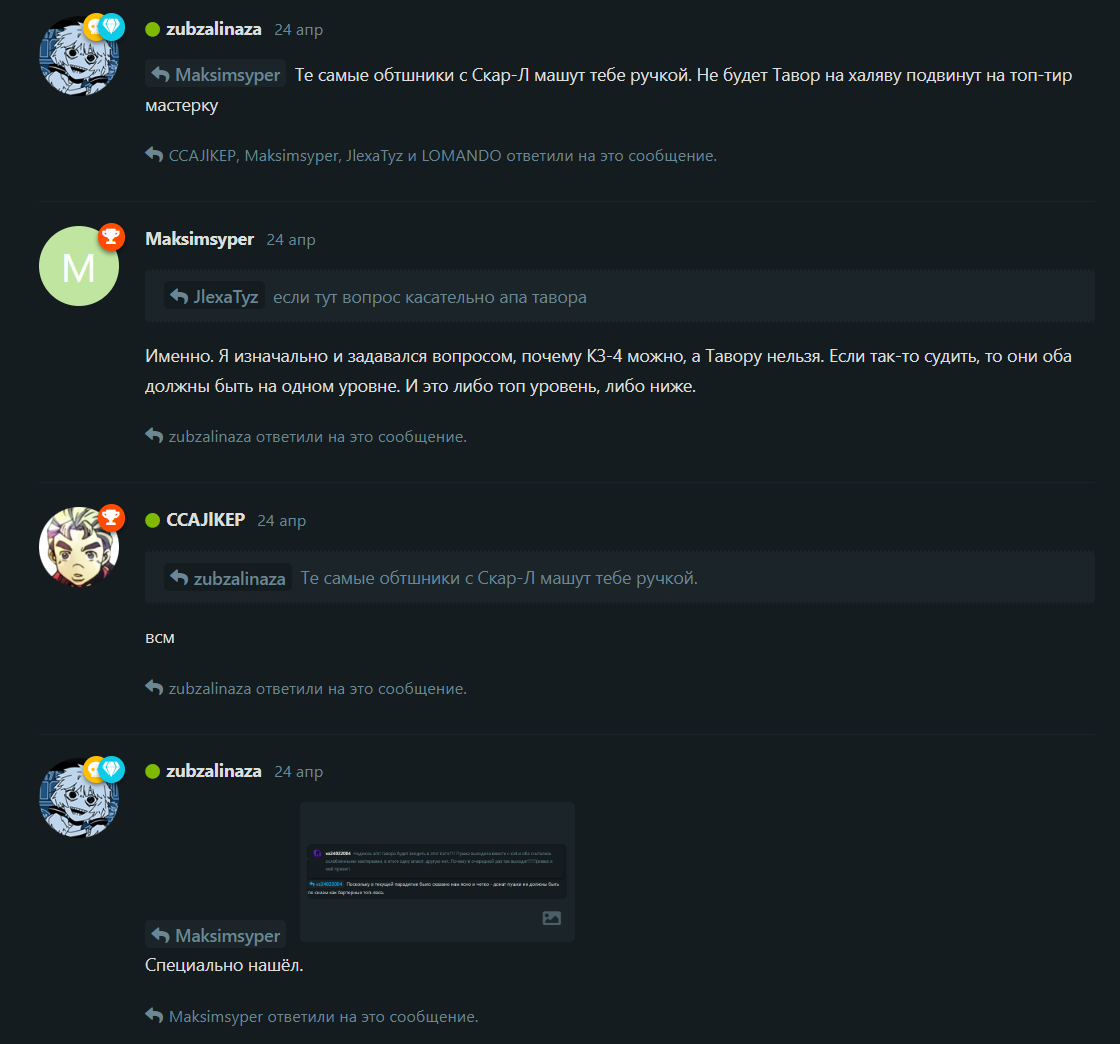Viewport: 1120px width, 1044px height.
Task: Open the attached screenshot thumbnail
Action: point(437,872)
